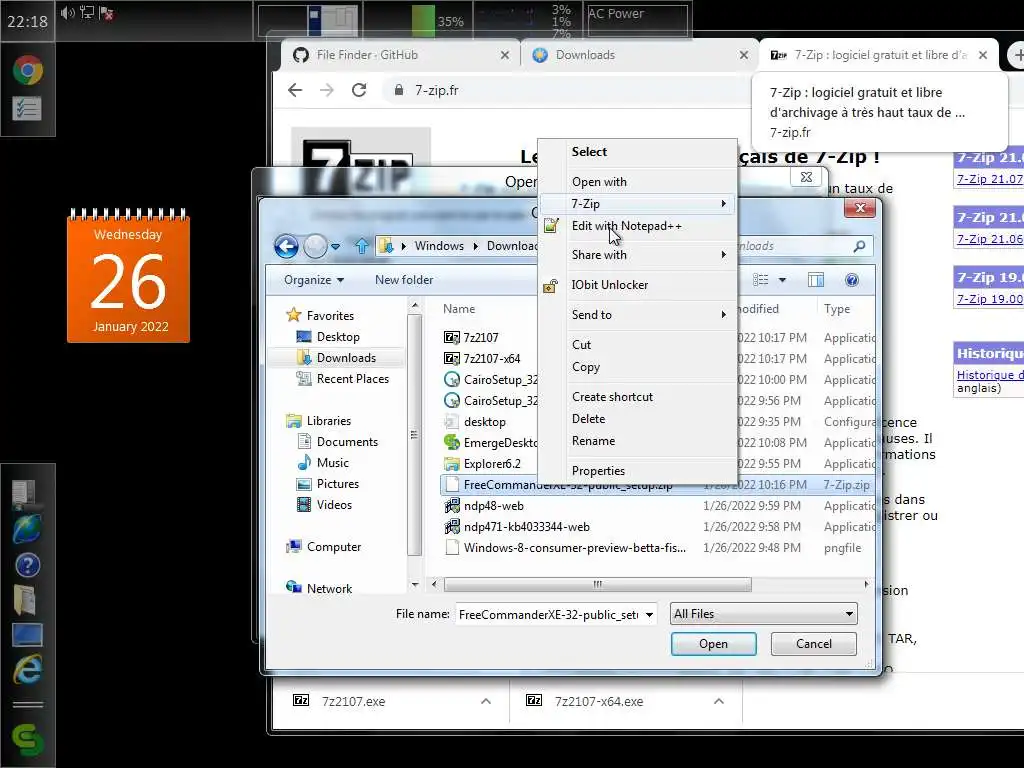Open the folder icon in left dock
This screenshot has width=1024, height=768.
click(x=25, y=600)
